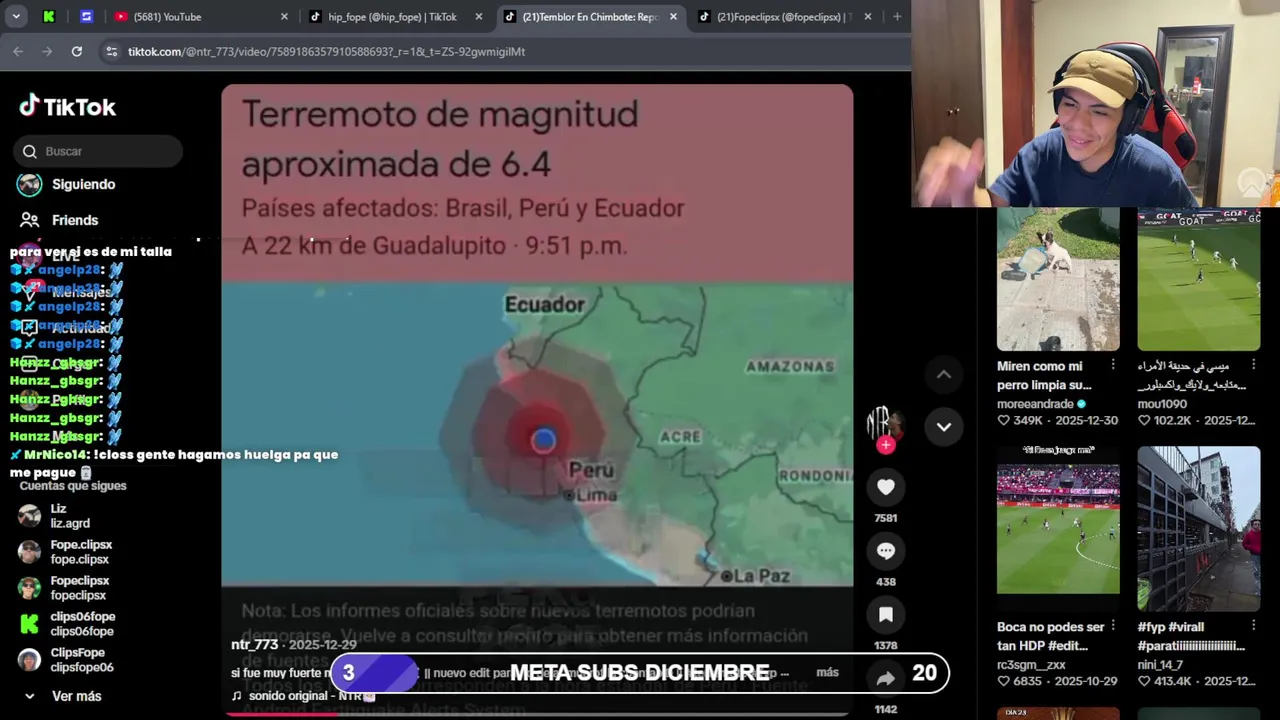Go to the previous video arrow
The height and width of the screenshot is (720, 1280).
(x=943, y=374)
